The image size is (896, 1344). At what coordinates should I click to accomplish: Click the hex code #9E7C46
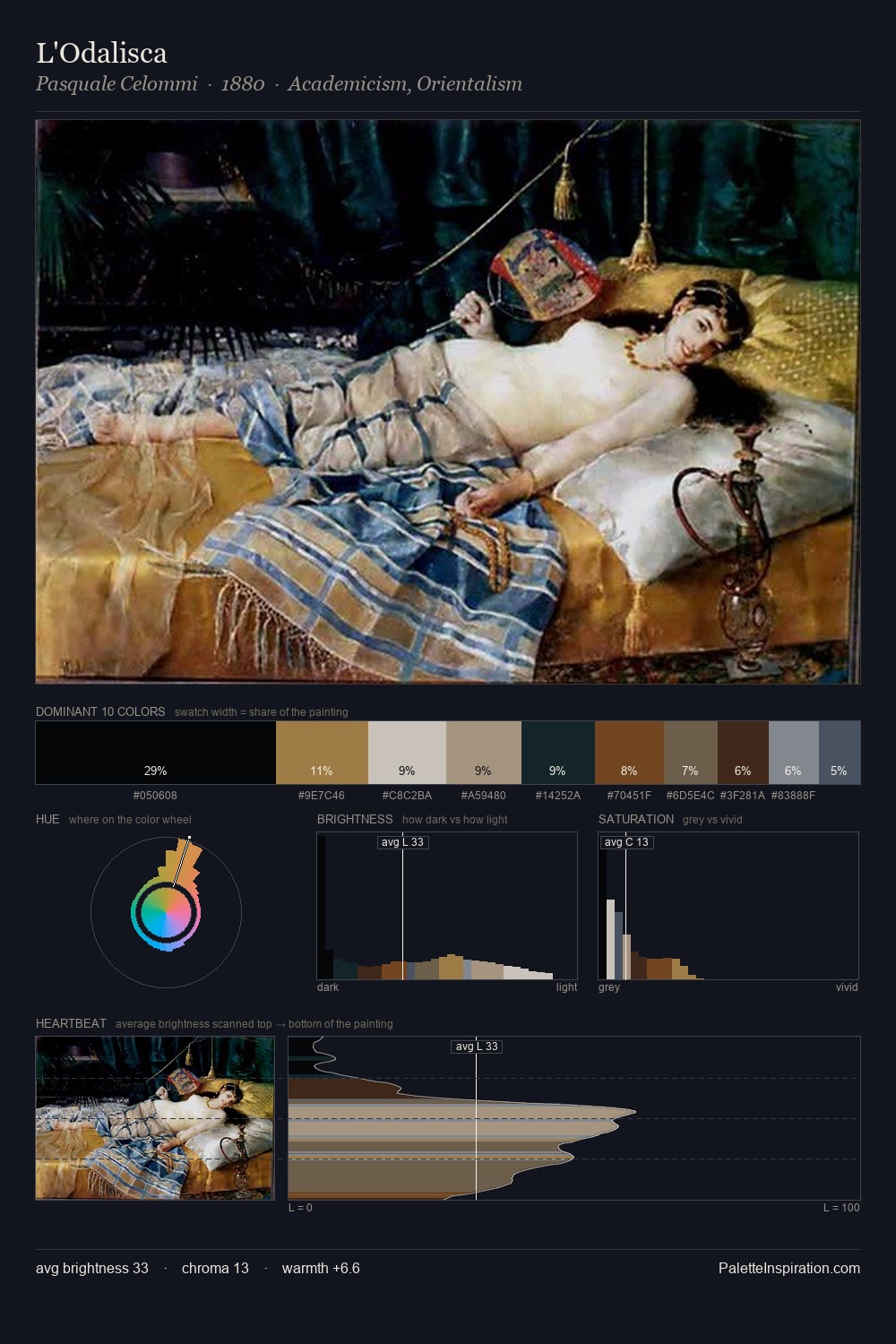[x=322, y=796]
